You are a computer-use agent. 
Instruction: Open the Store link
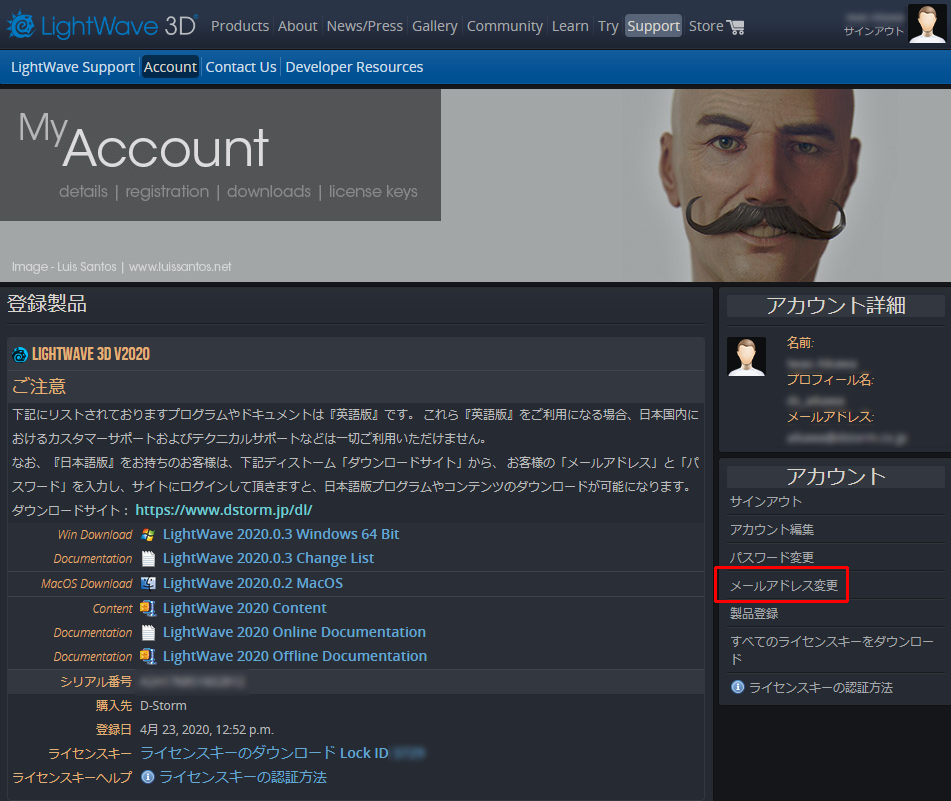[706, 26]
